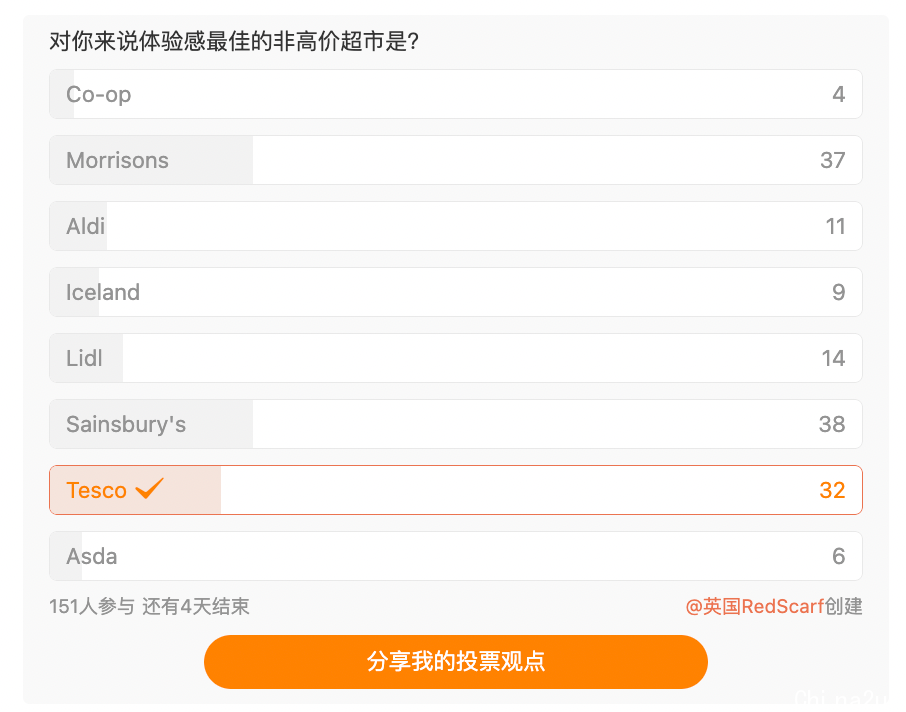Click the Sainsbury's vote count 38
Image resolution: width=906 pixels, height=712 pixels.
tap(832, 425)
